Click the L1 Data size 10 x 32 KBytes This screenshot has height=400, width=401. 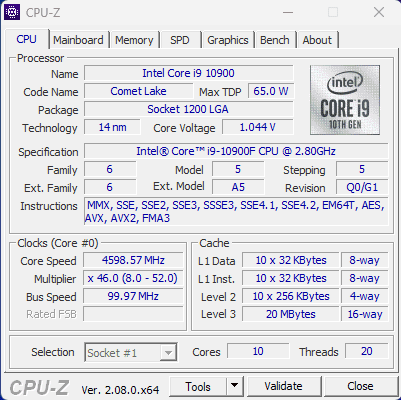click(291, 260)
